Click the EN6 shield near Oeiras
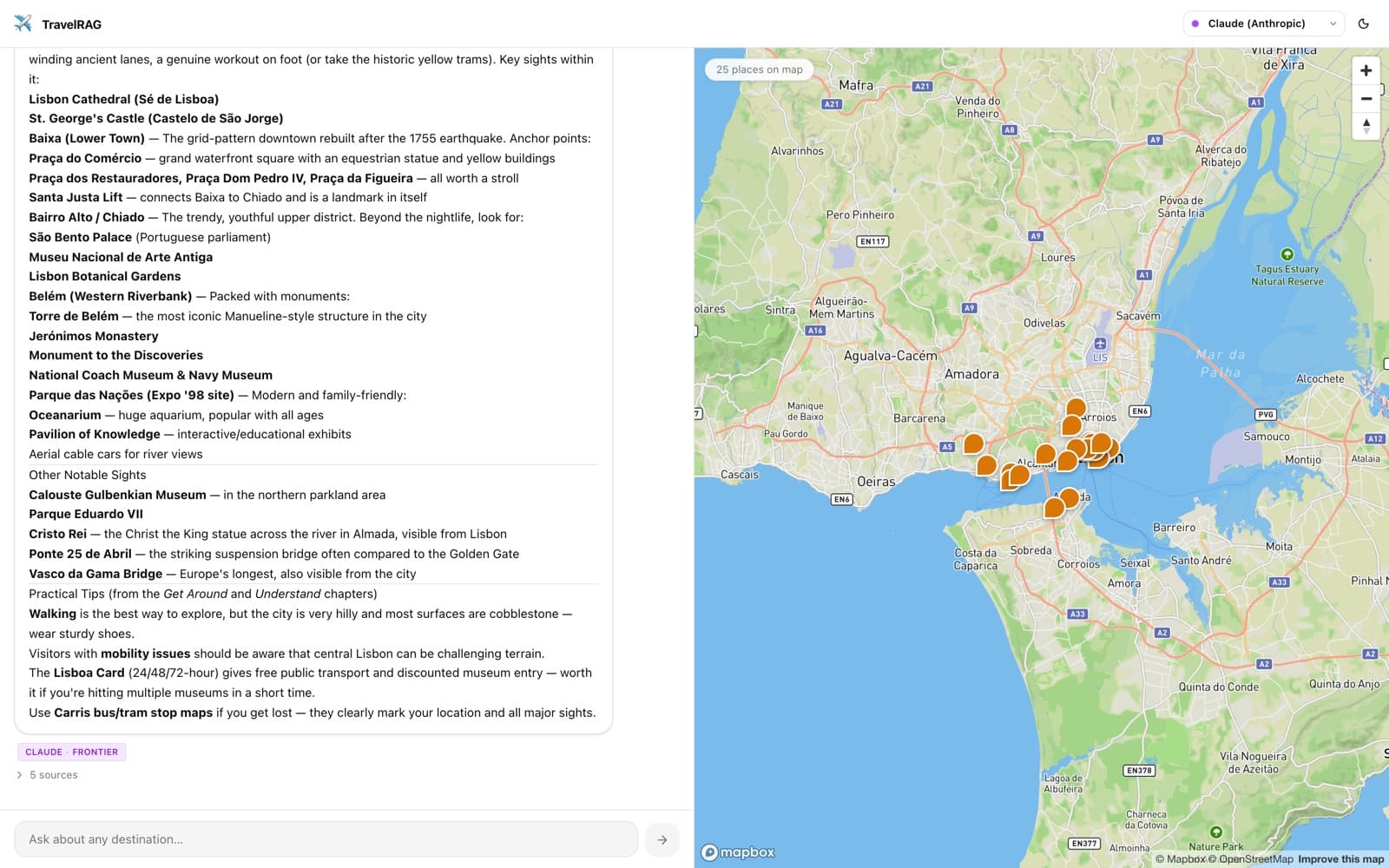Screen dimensions: 1389x868 [841, 499]
